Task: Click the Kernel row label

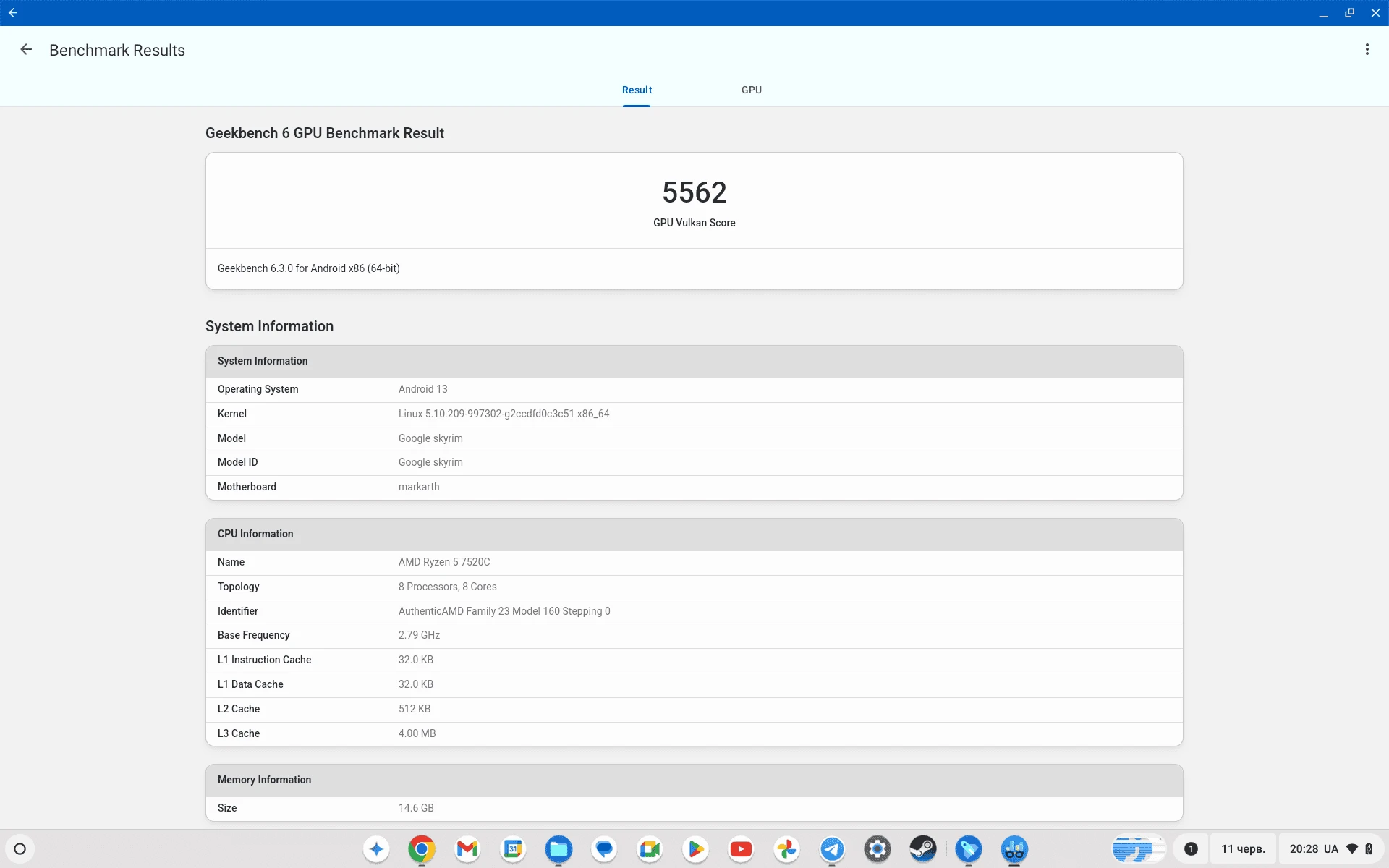Action: [232, 414]
